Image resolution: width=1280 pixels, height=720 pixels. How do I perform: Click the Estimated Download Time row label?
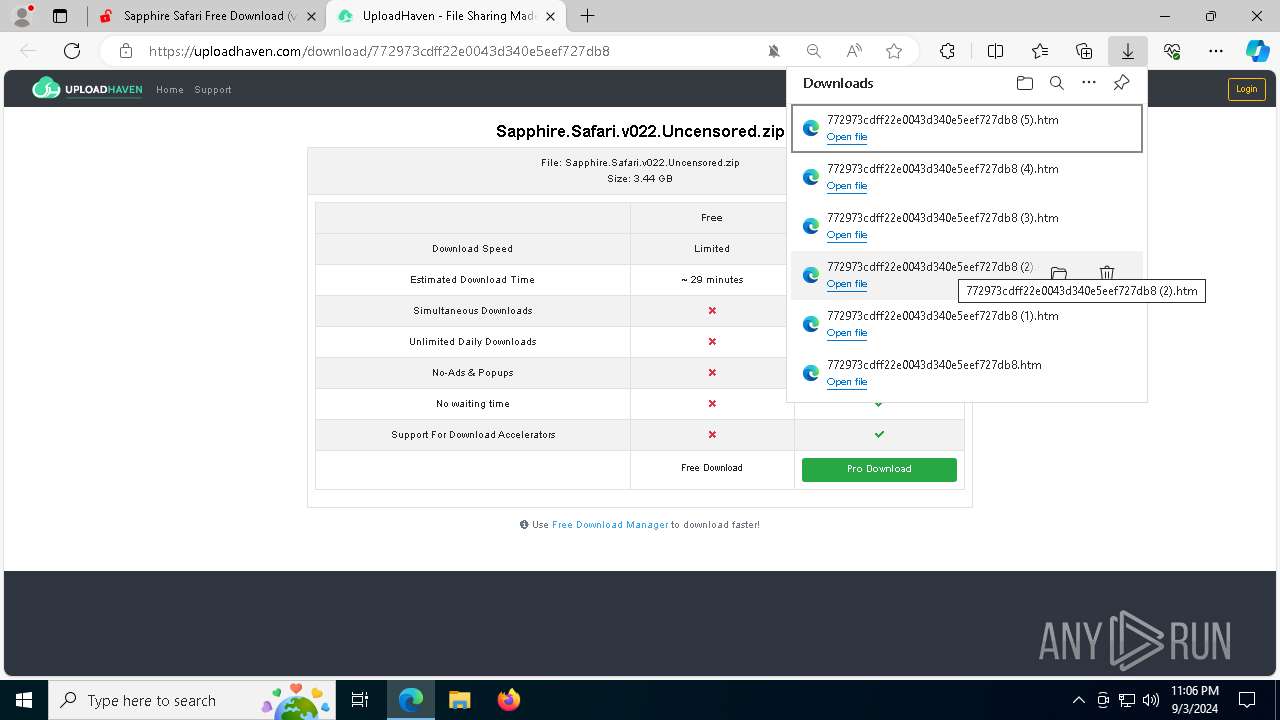(x=472, y=280)
